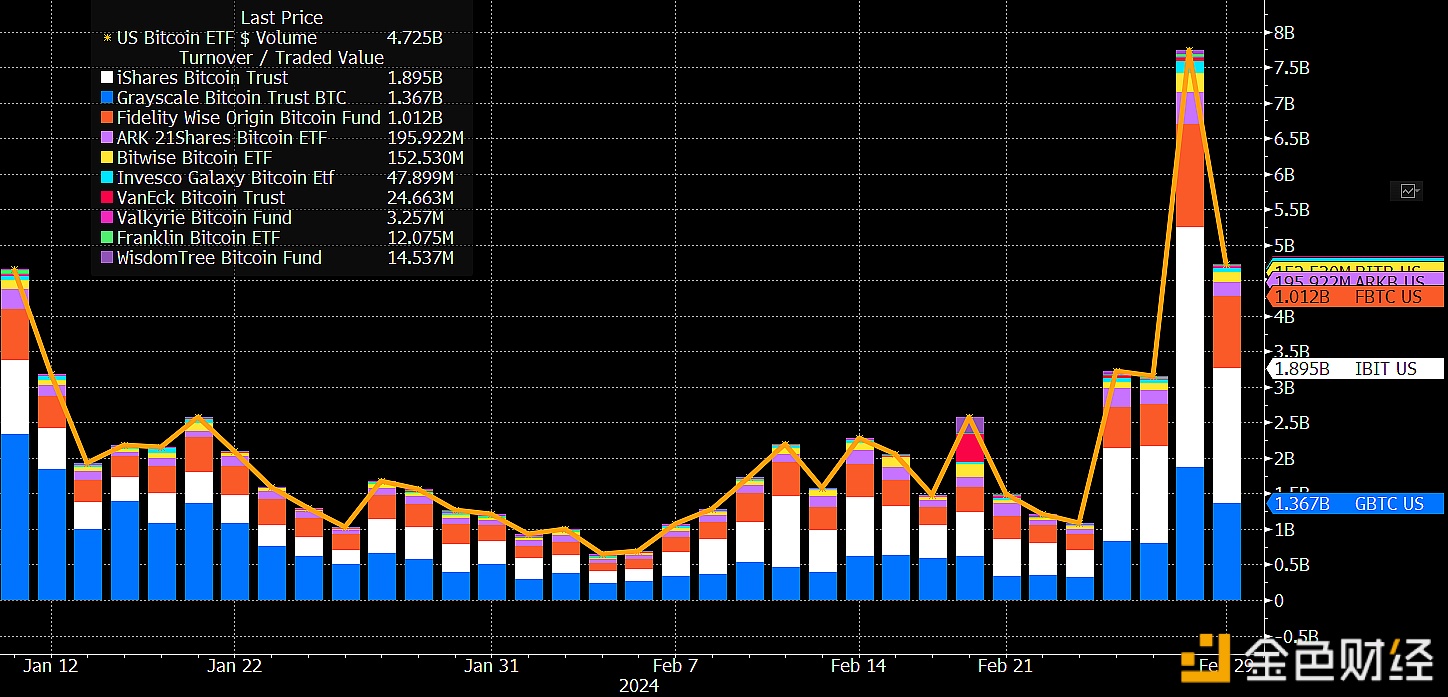This screenshot has width=1448, height=697.
Task: Click the white IBIT US price tag
Action: click(x=1356, y=369)
